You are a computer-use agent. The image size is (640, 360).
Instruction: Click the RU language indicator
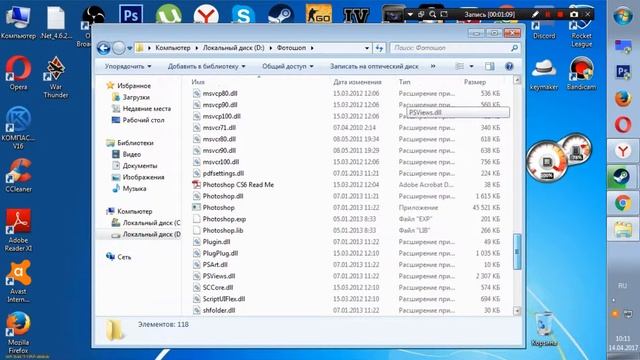622,286
